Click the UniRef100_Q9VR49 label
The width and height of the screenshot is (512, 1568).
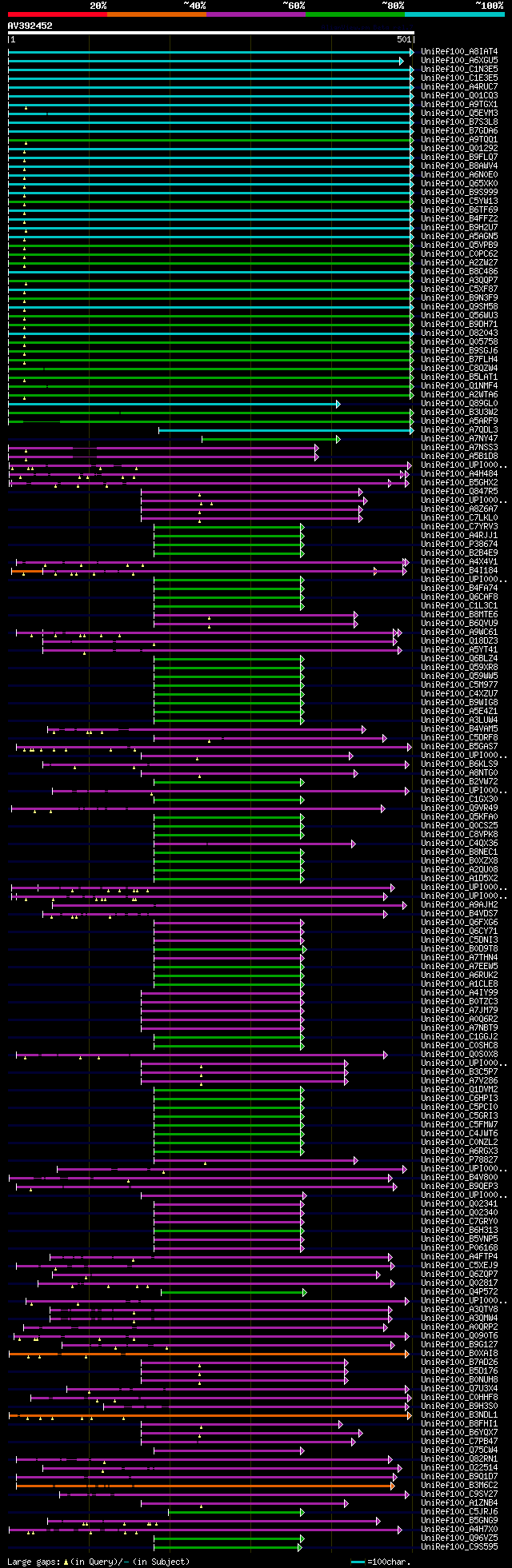459,808
